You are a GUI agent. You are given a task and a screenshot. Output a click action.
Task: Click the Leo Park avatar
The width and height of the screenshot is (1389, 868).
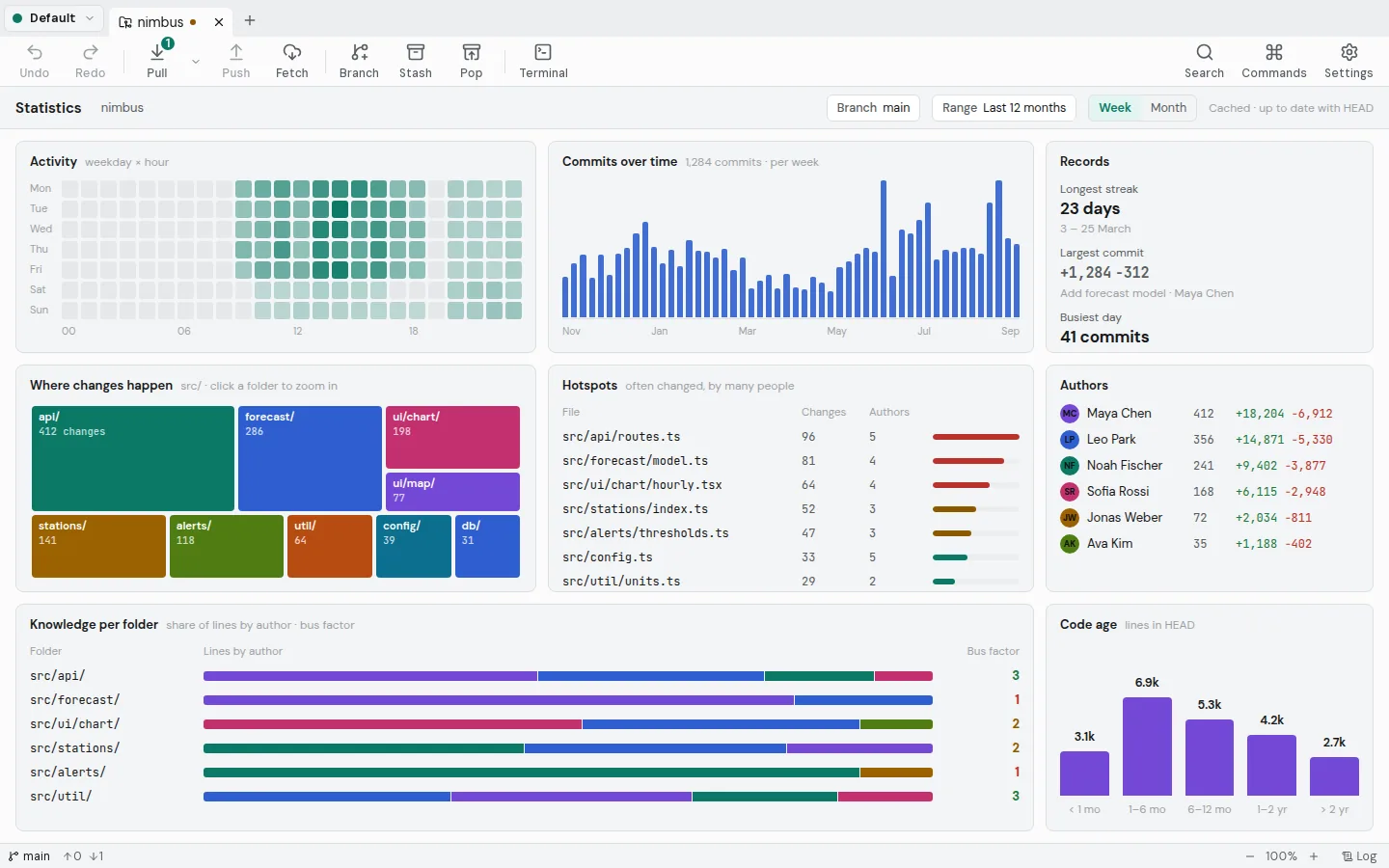1070,440
